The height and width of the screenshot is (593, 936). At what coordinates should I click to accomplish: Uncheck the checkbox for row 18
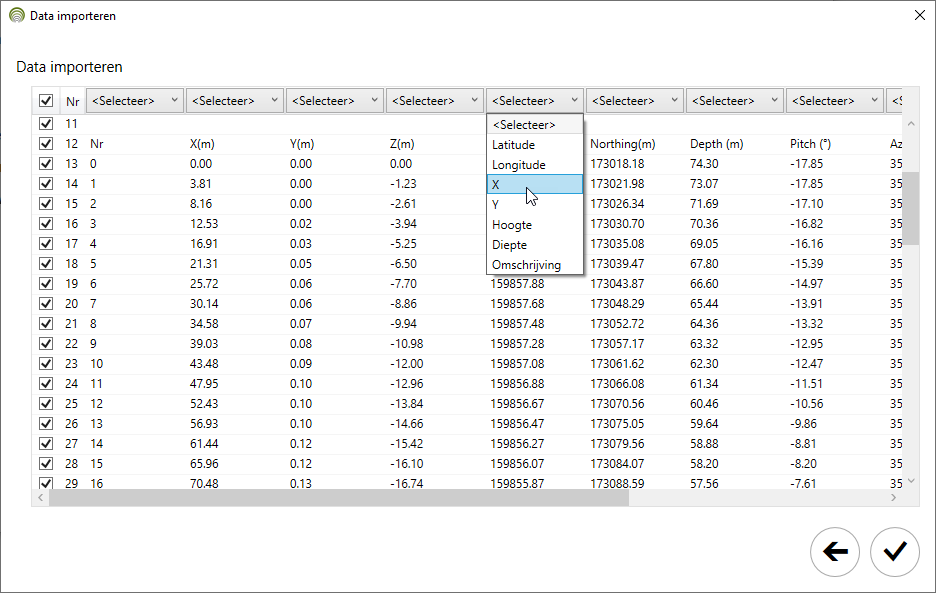coord(46,263)
